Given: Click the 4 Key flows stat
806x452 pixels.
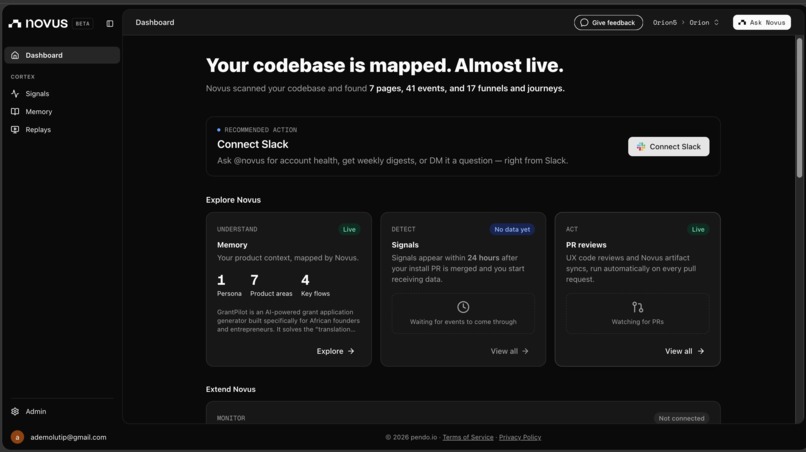Looking at the screenshot, I should [x=315, y=285].
